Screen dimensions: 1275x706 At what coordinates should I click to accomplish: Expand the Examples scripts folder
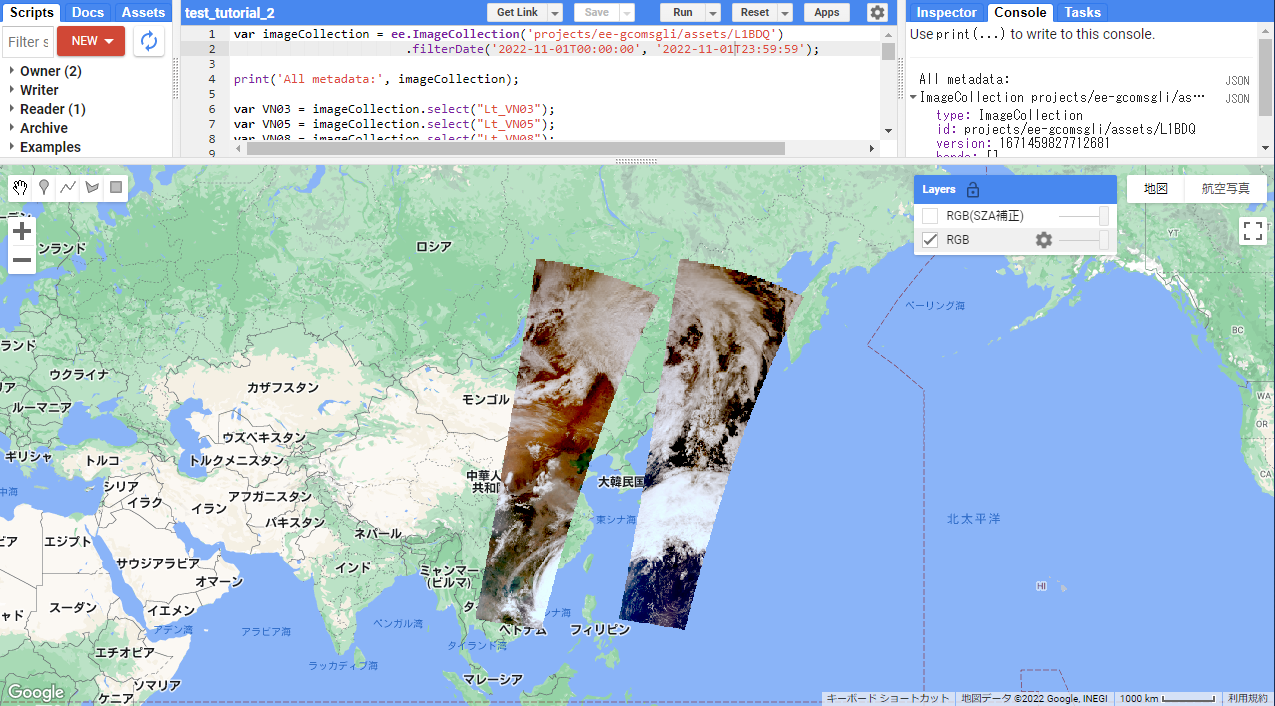tap(11, 147)
